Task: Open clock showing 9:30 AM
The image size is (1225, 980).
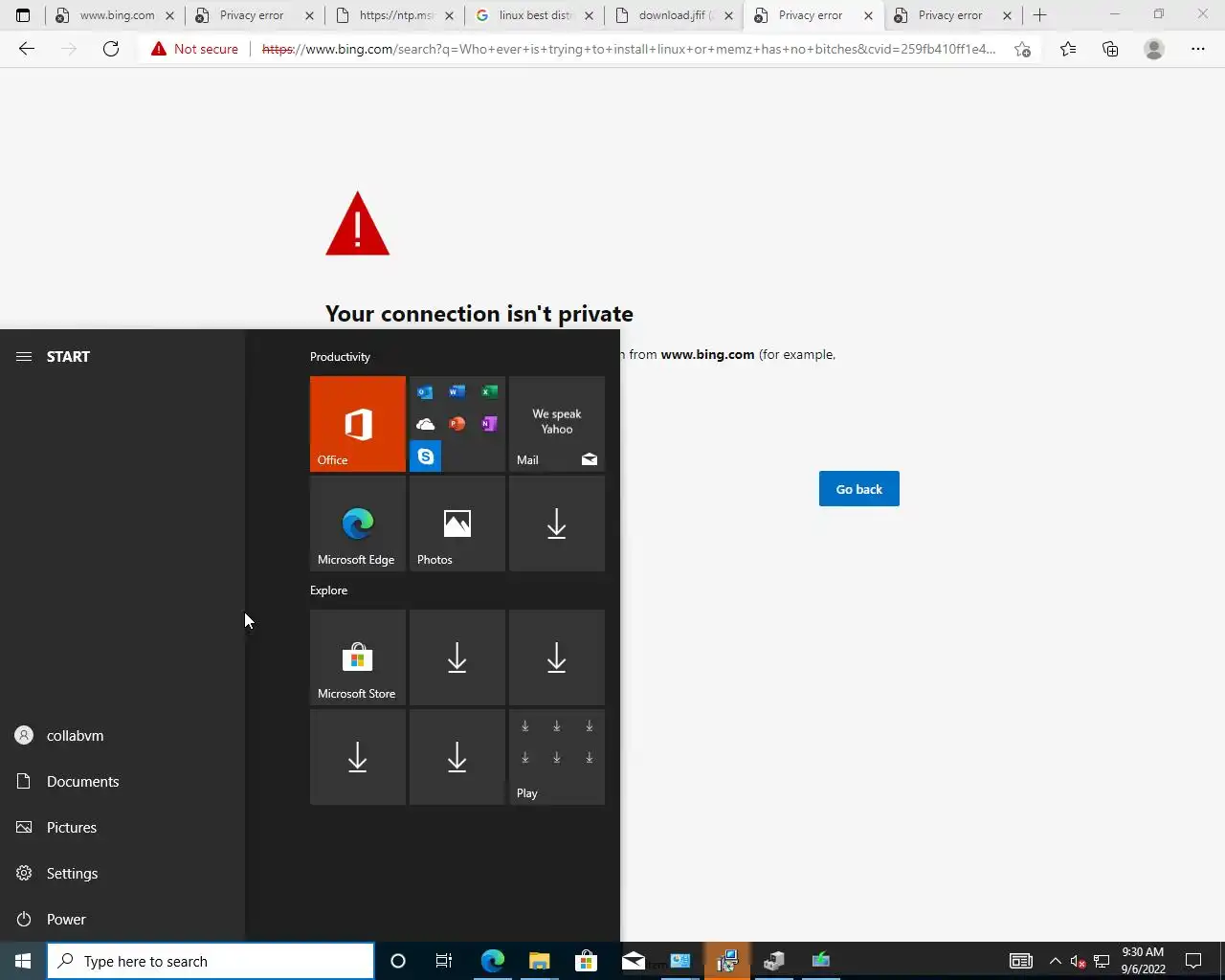Action: (1143, 961)
